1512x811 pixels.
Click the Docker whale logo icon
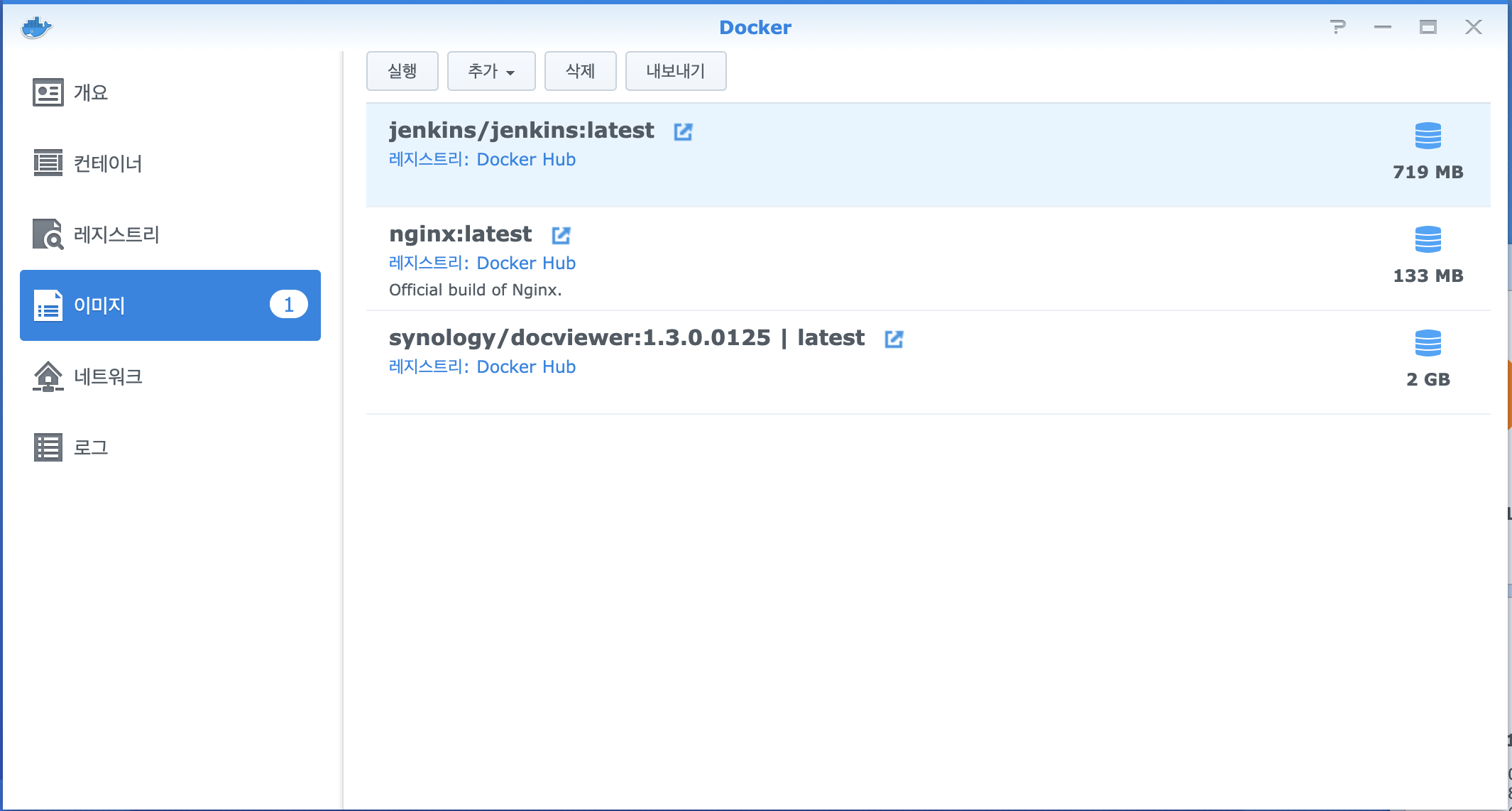[36, 28]
